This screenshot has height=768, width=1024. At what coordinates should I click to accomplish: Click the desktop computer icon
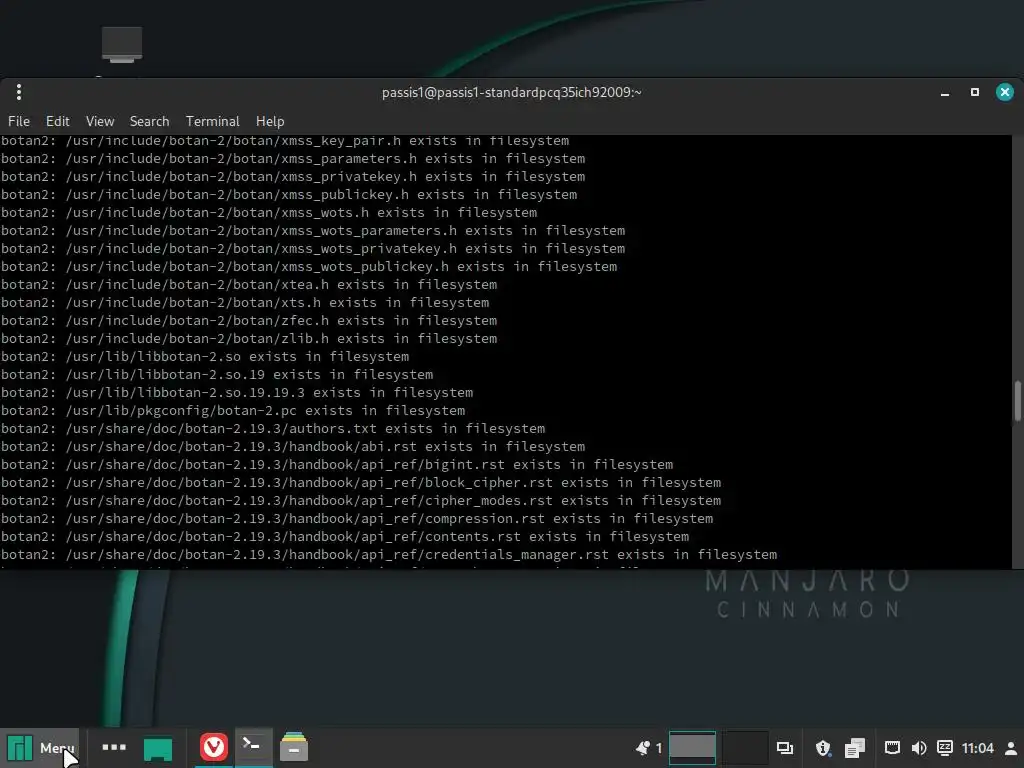(122, 45)
